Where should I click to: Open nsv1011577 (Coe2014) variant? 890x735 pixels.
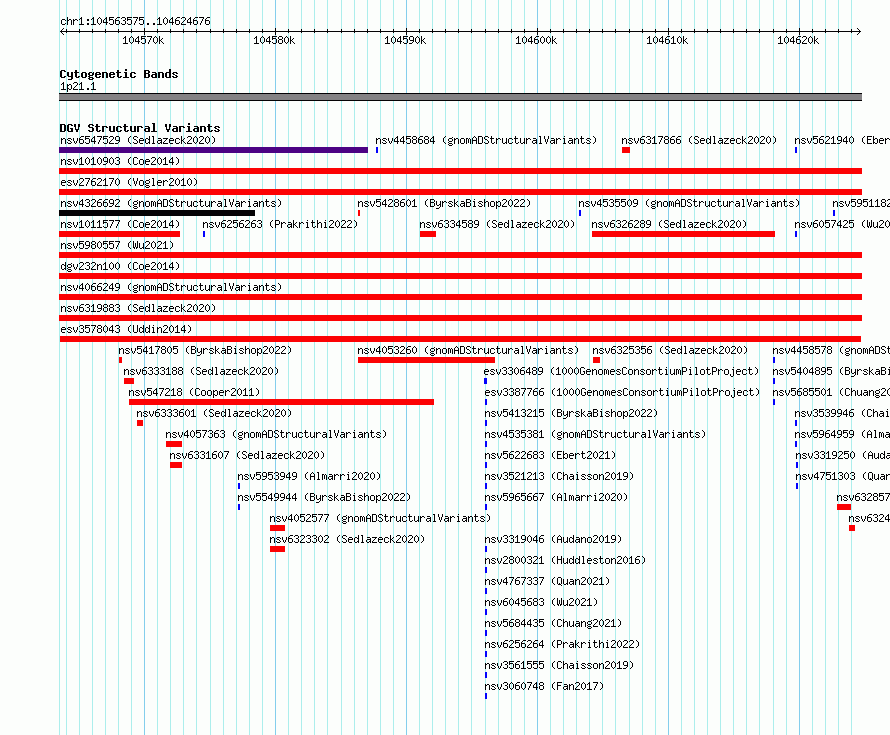[x=120, y=224]
